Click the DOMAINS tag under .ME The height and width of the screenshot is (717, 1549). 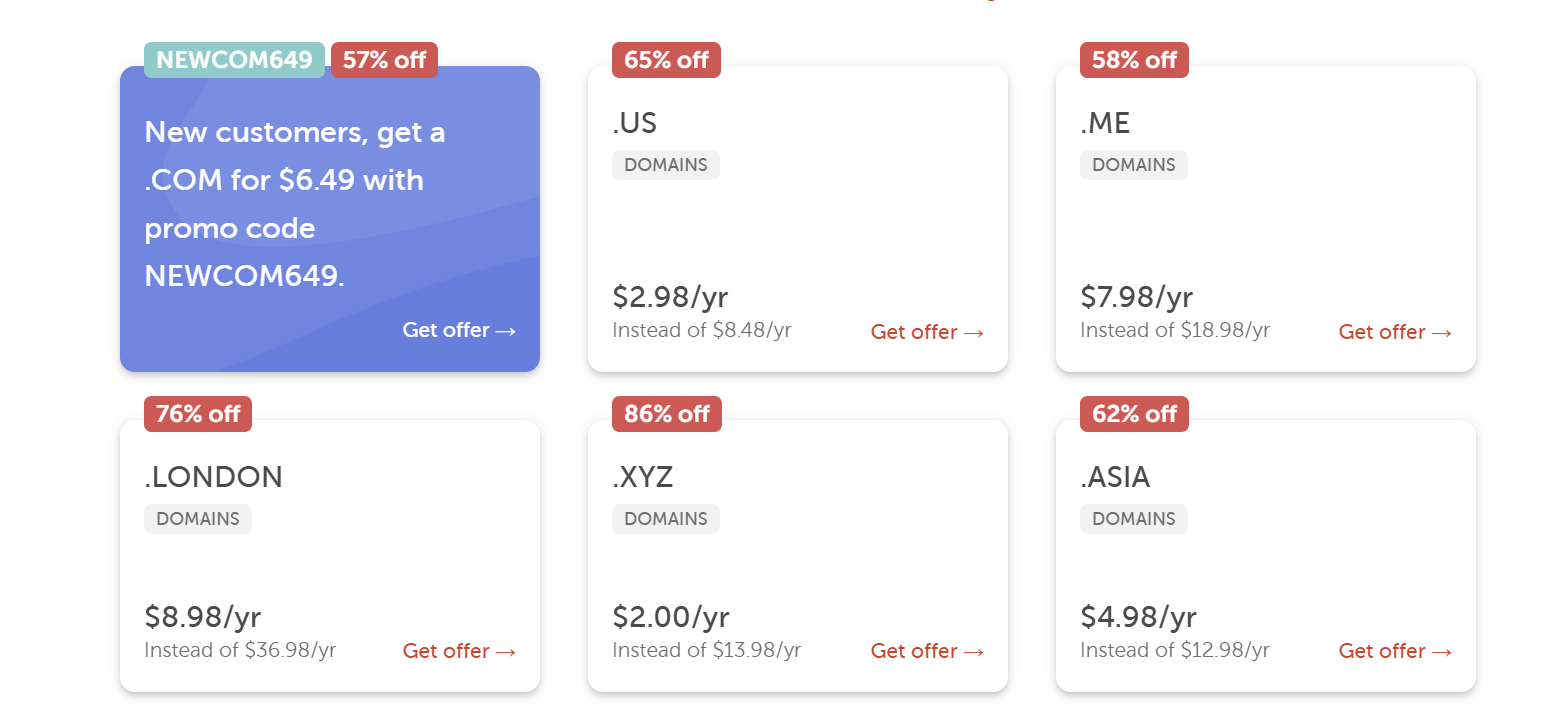(1134, 165)
